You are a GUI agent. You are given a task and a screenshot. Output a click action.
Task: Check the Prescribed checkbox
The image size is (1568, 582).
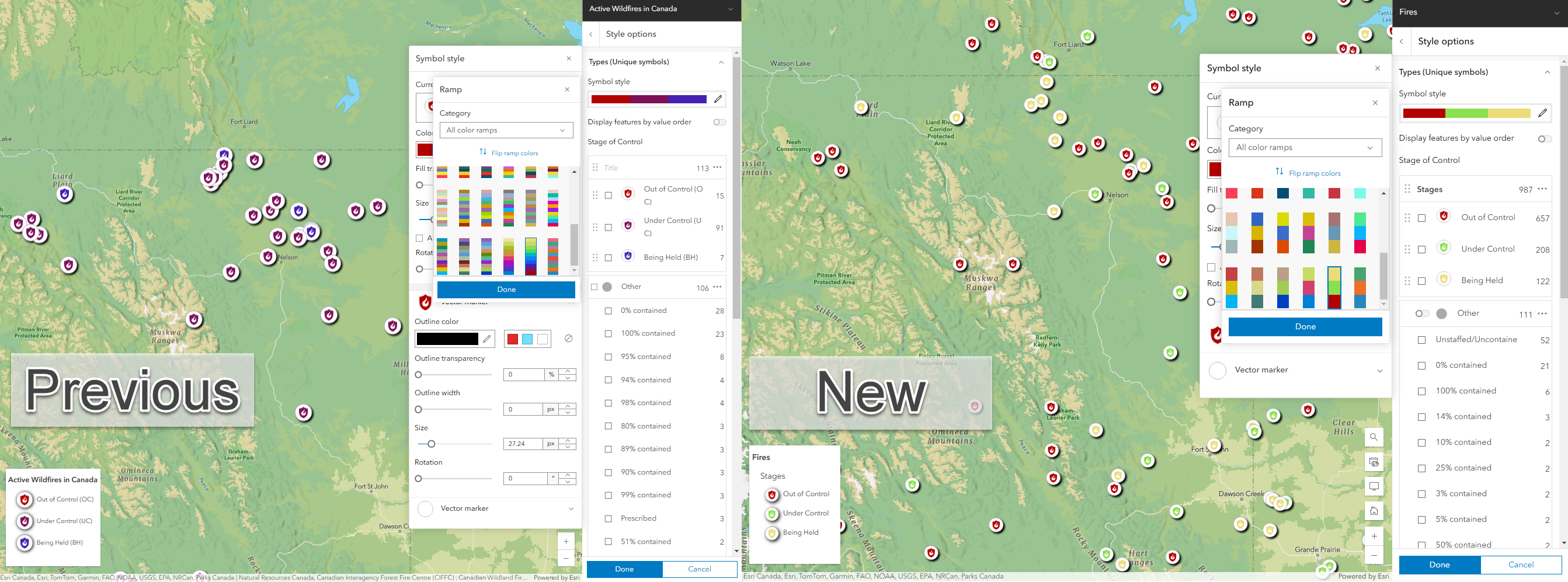click(x=608, y=519)
